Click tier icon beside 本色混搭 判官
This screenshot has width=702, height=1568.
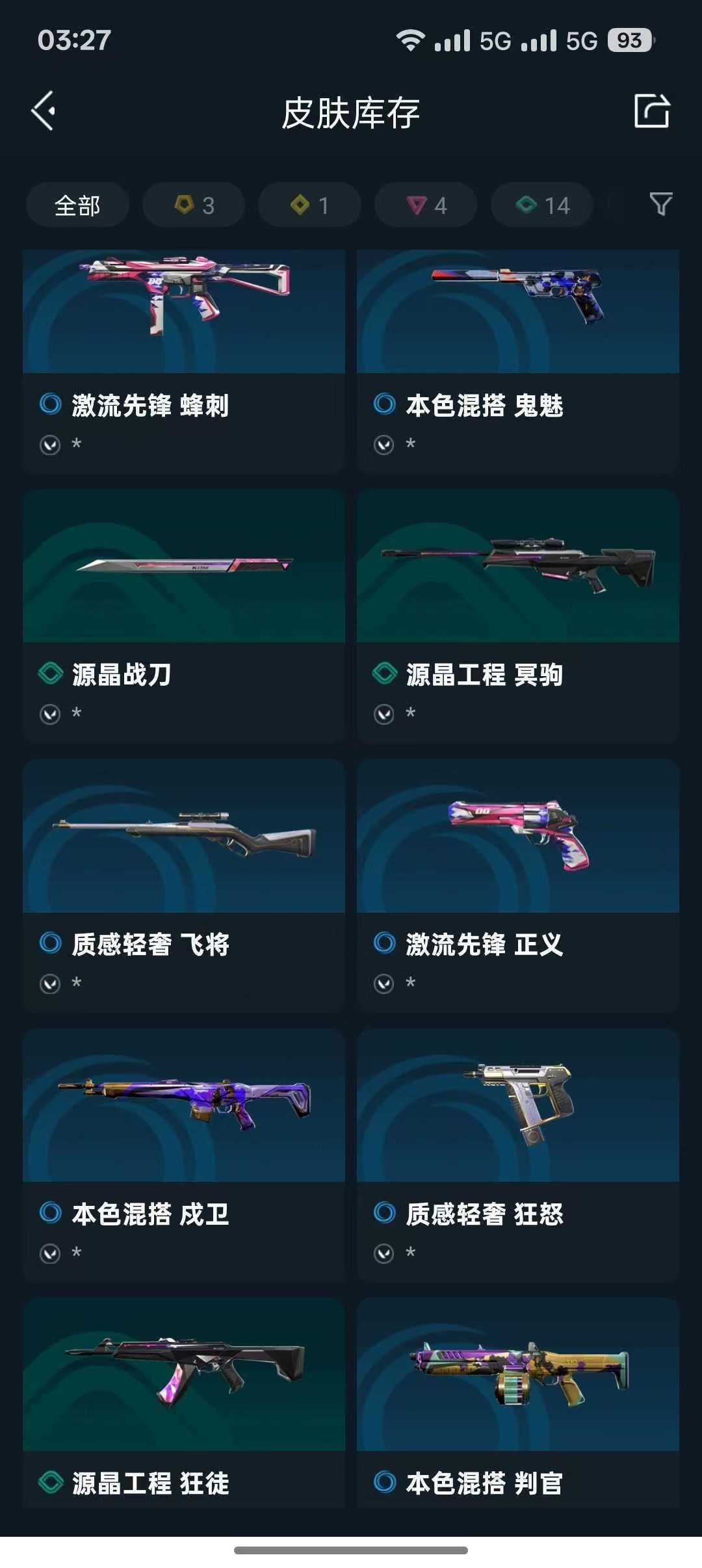[x=384, y=1482]
